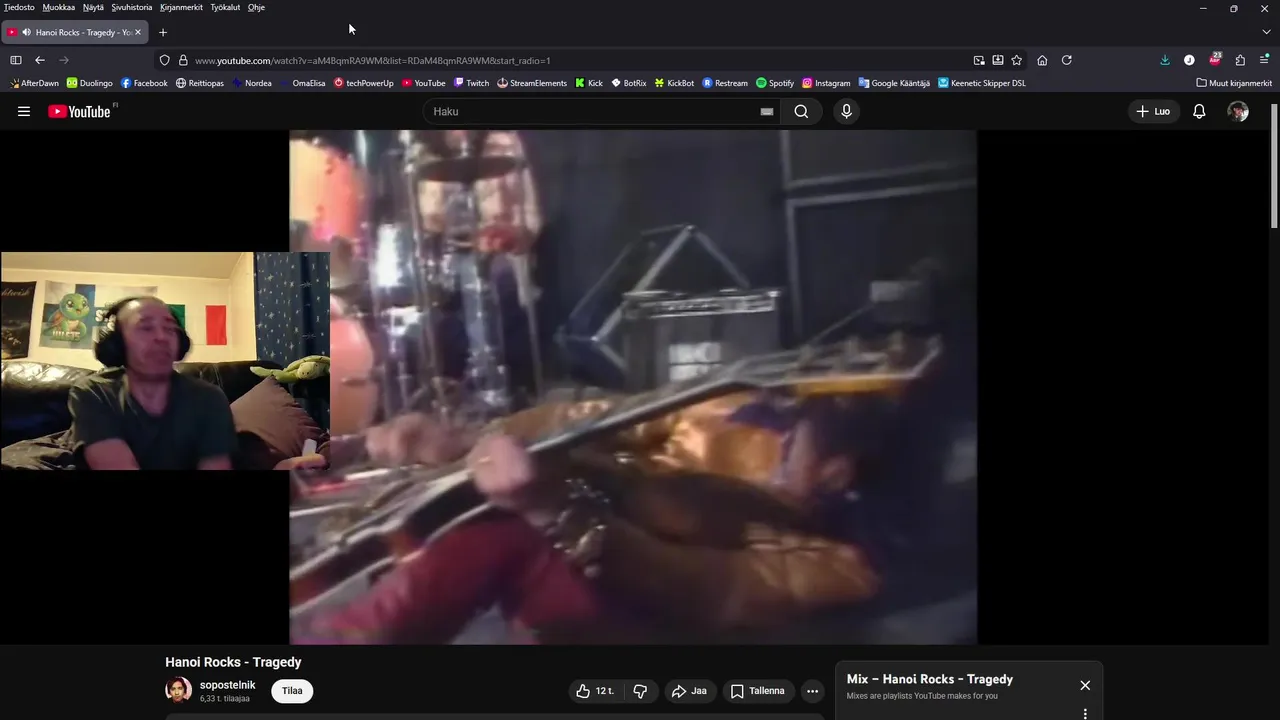Close the Hanoi Rocks tab

pos(138,32)
